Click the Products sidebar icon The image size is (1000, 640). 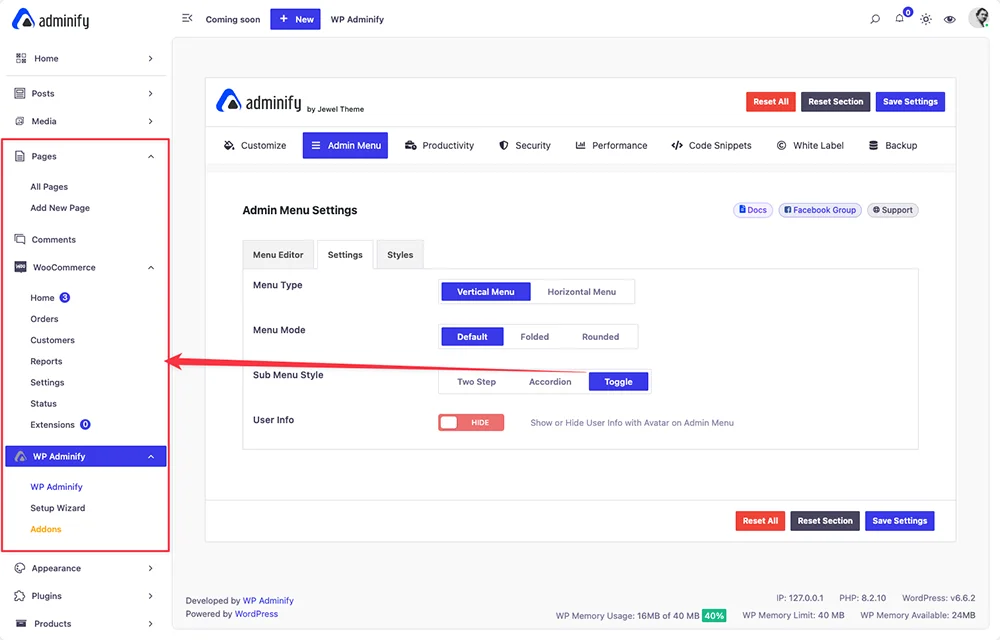[21, 623]
